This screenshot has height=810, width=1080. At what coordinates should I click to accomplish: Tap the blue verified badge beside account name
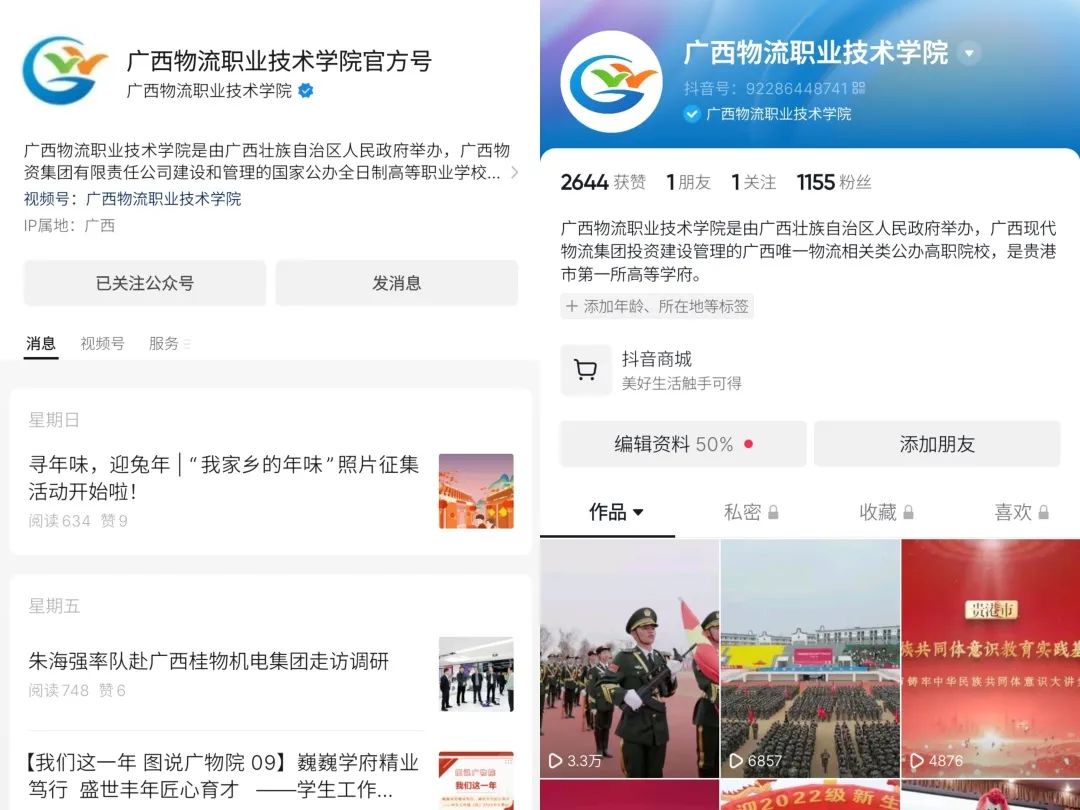click(306, 91)
